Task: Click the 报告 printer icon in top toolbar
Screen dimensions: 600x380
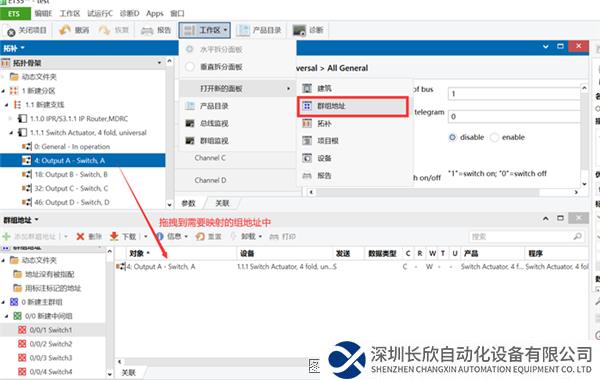Action: click(x=147, y=31)
